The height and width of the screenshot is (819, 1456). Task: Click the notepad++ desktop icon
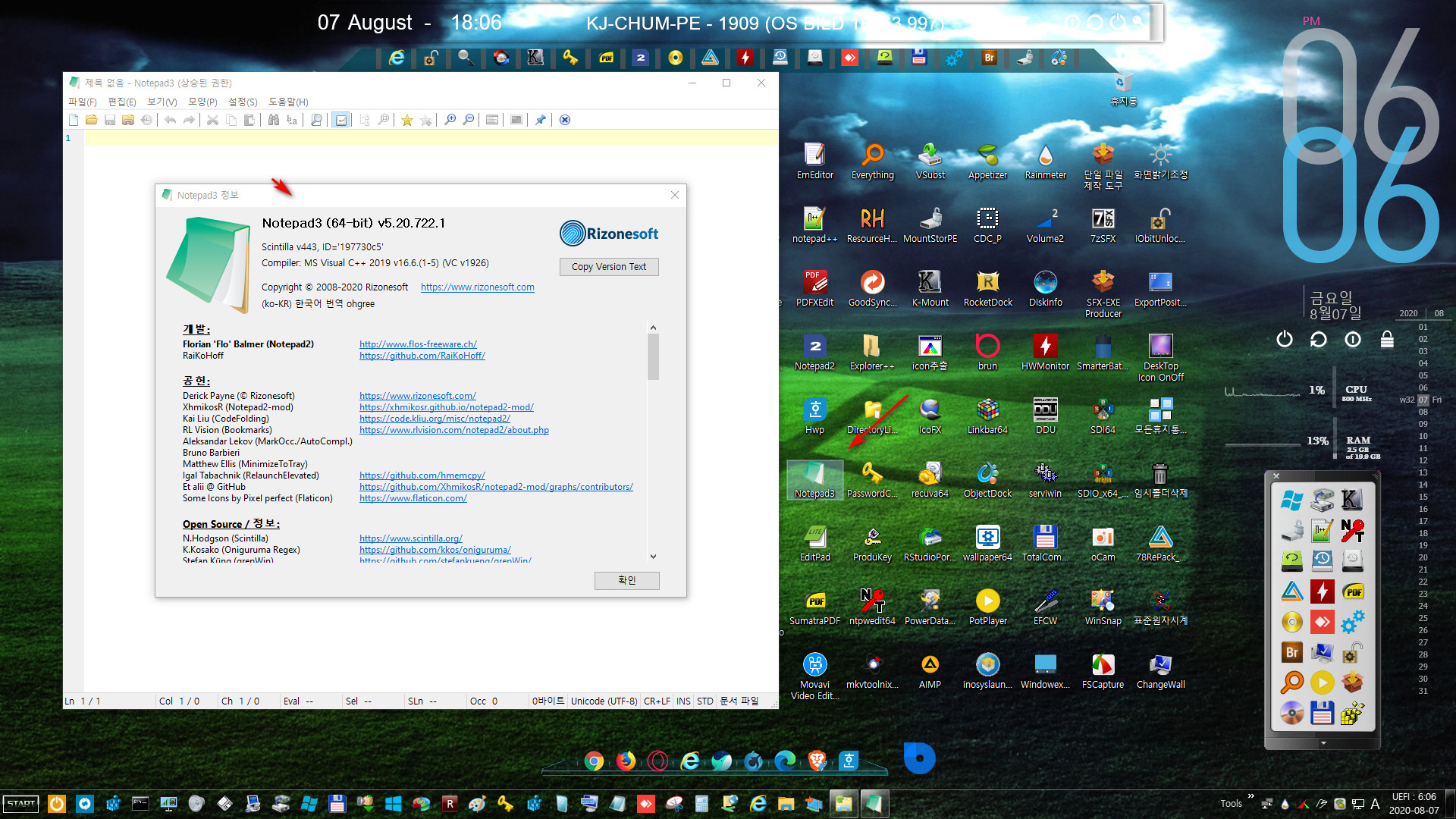[814, 225]
